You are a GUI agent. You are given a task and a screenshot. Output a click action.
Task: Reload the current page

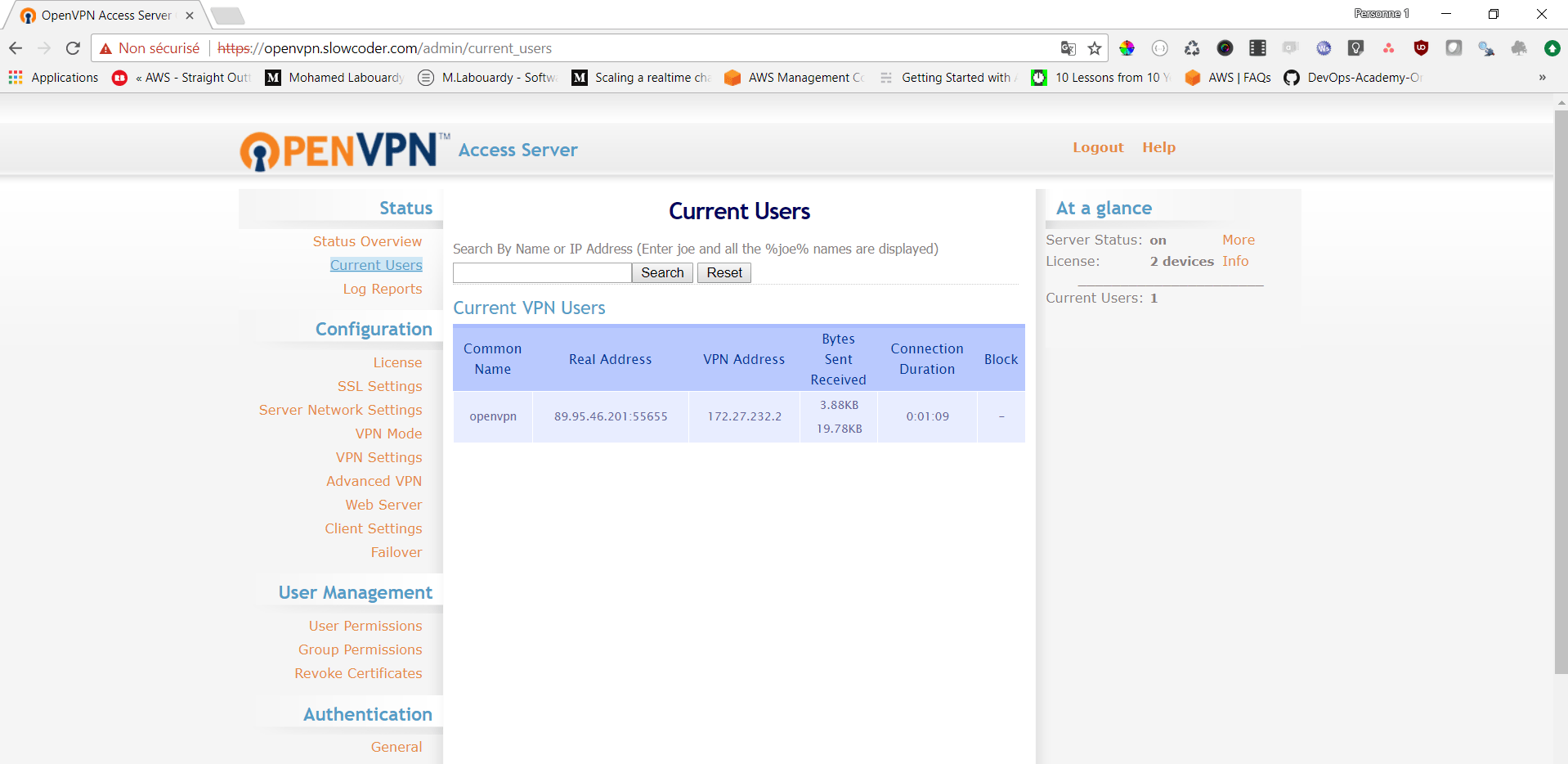coord(73,48)
